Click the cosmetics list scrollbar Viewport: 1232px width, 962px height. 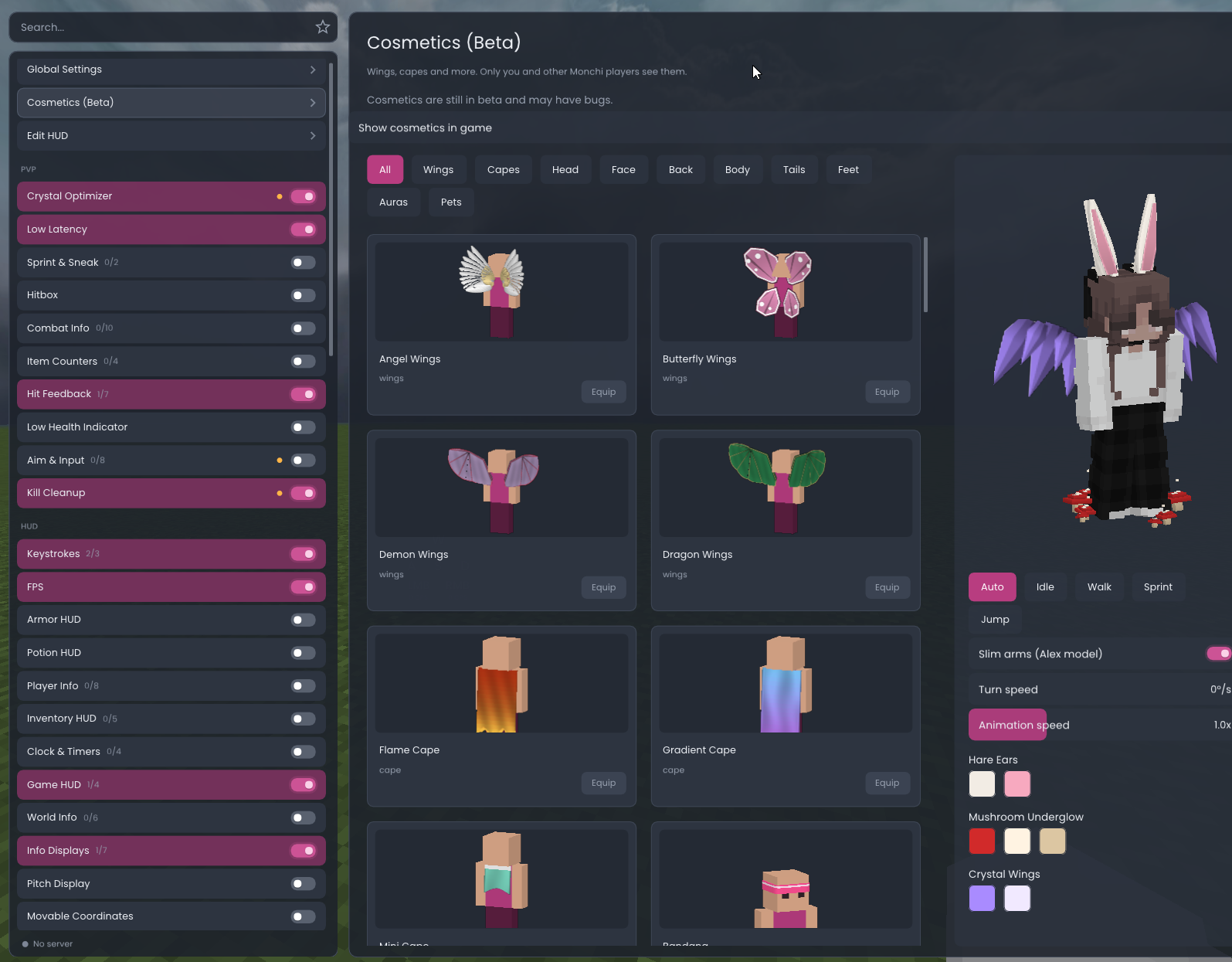click(925, 275)
